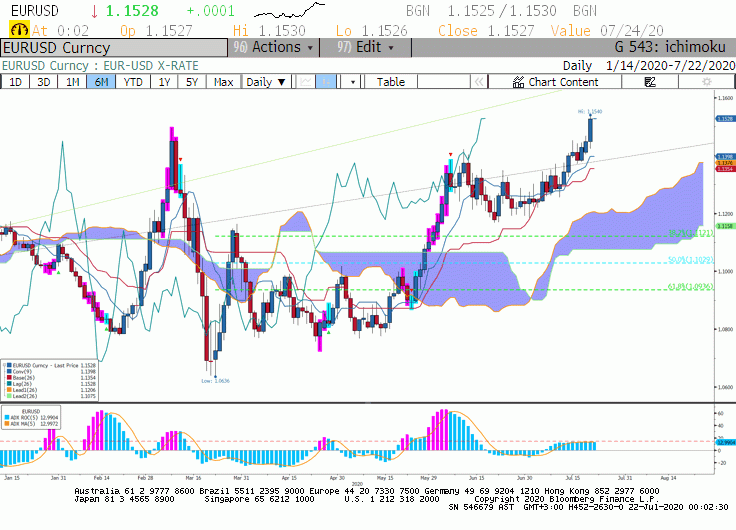Image resolution: width=736 pixels, height=530 pixels.
Task: Click the 61.8% Fibonacci level label
Action: 691,286
